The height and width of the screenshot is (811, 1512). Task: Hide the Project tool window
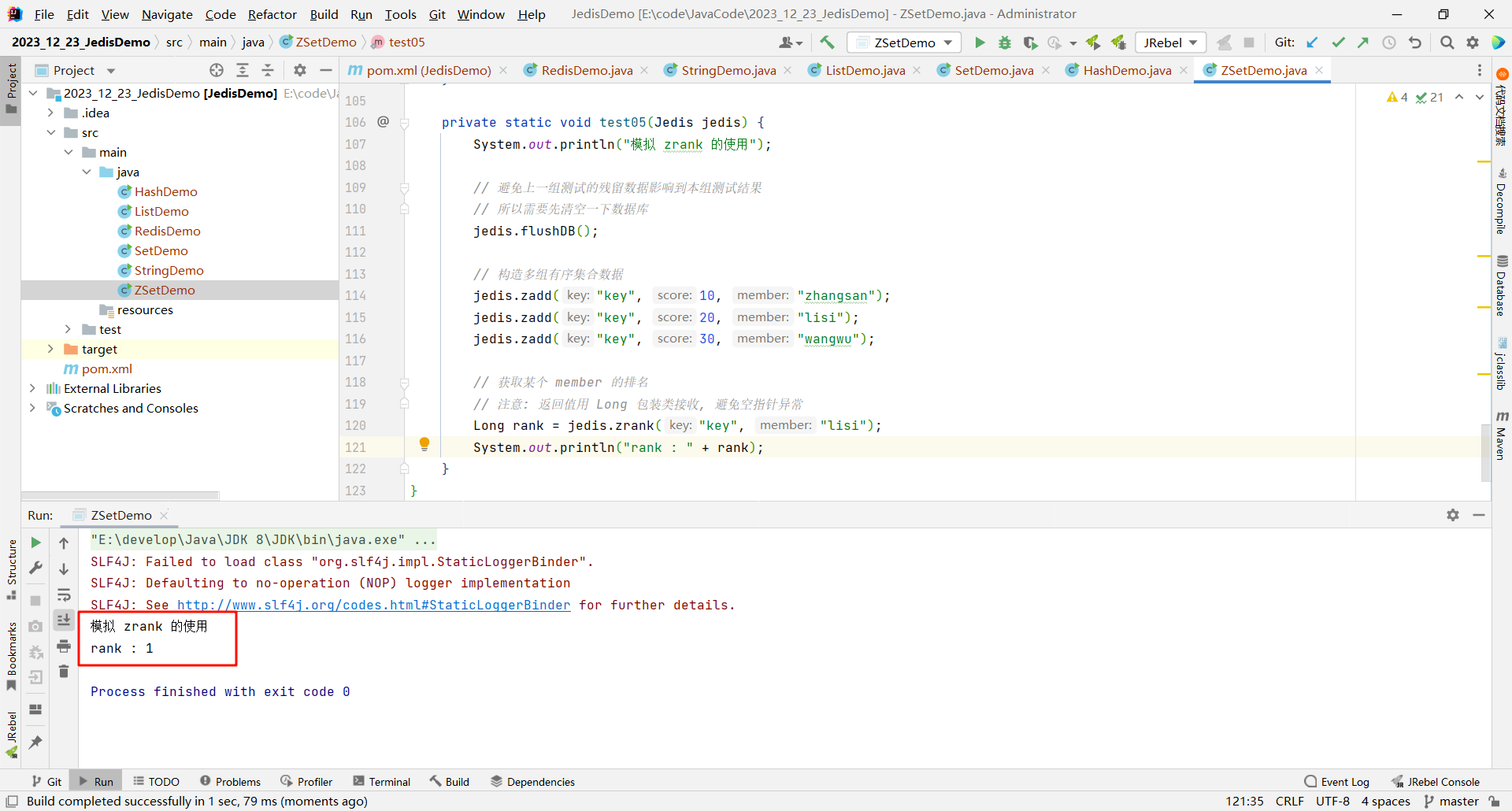coord(325,70)
